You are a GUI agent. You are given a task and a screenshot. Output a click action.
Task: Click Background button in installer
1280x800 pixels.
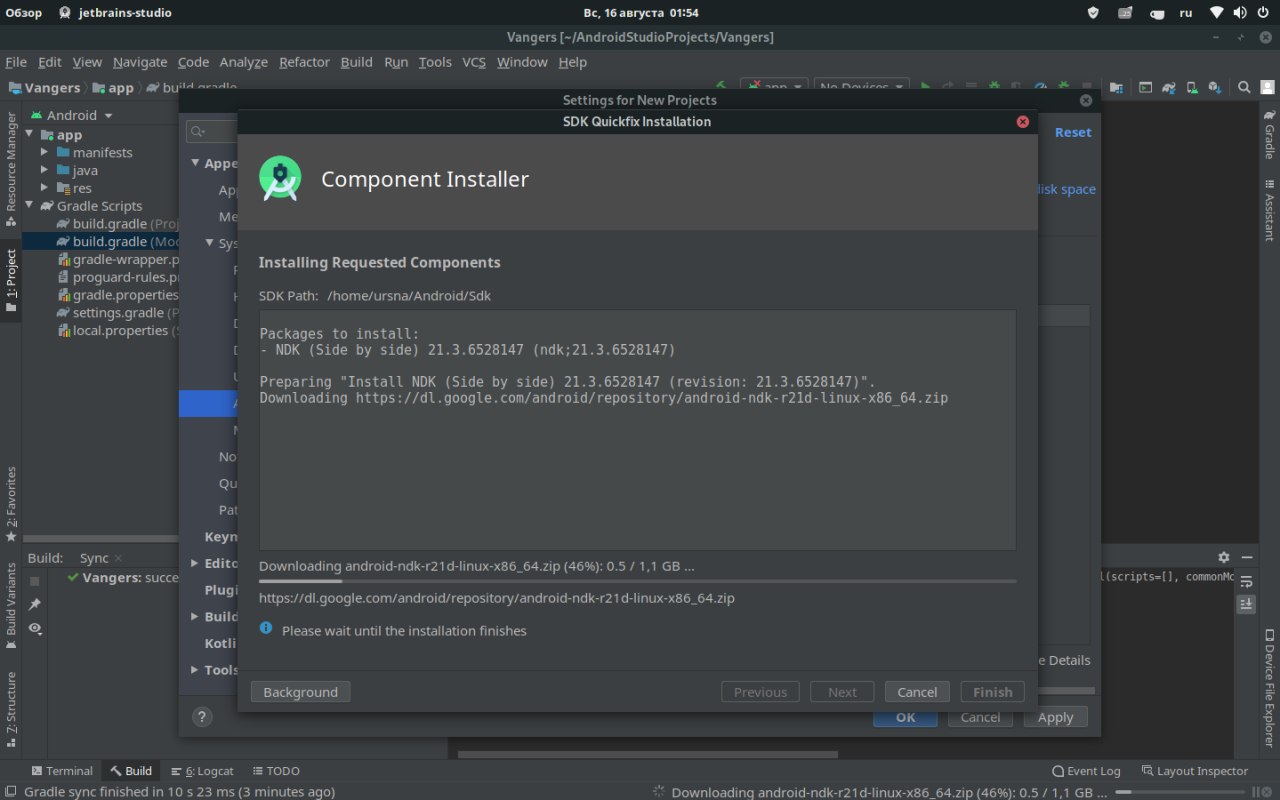coord(300,692)
